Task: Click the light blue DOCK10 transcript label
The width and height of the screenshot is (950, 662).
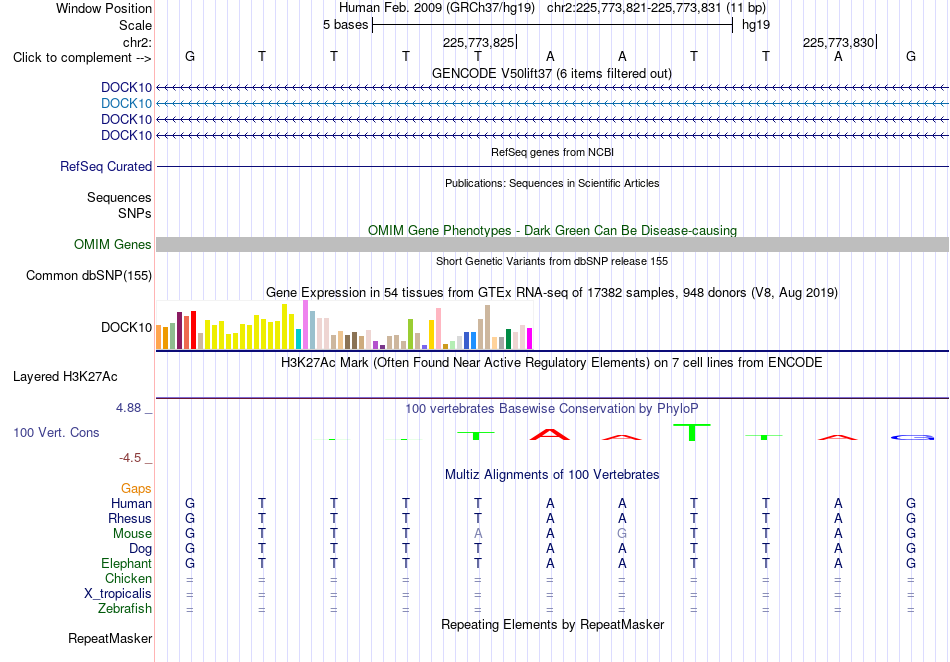Action: point(126,104)
